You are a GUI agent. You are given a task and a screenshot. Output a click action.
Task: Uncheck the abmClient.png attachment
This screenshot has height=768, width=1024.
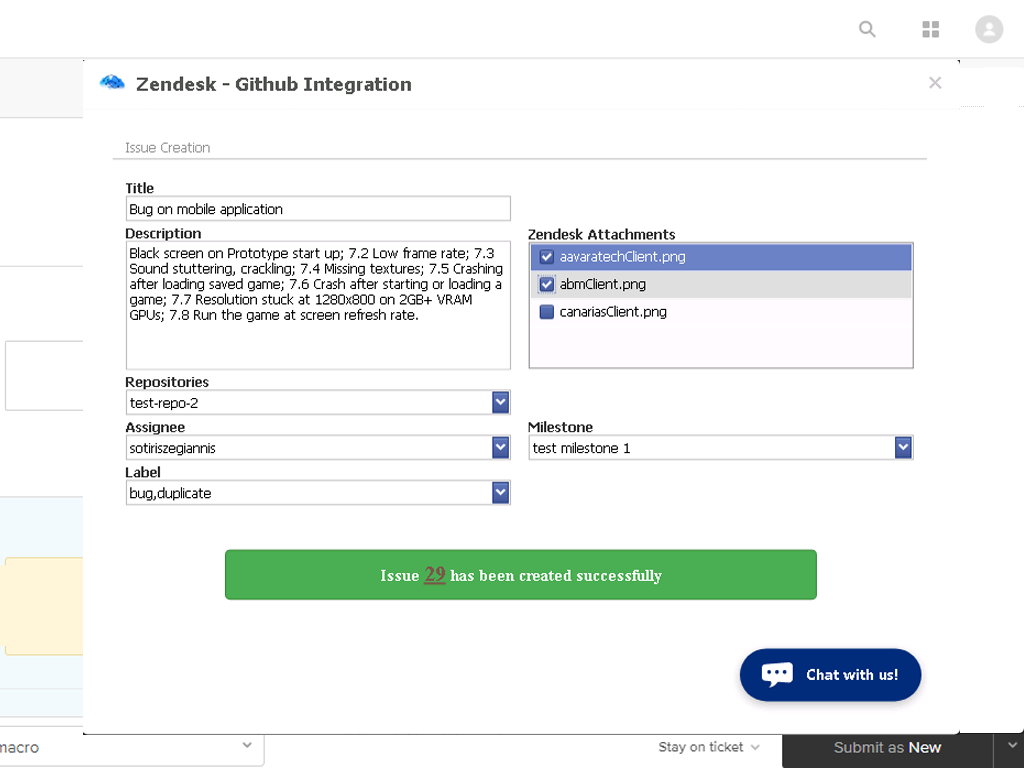(x=546, y=284)
